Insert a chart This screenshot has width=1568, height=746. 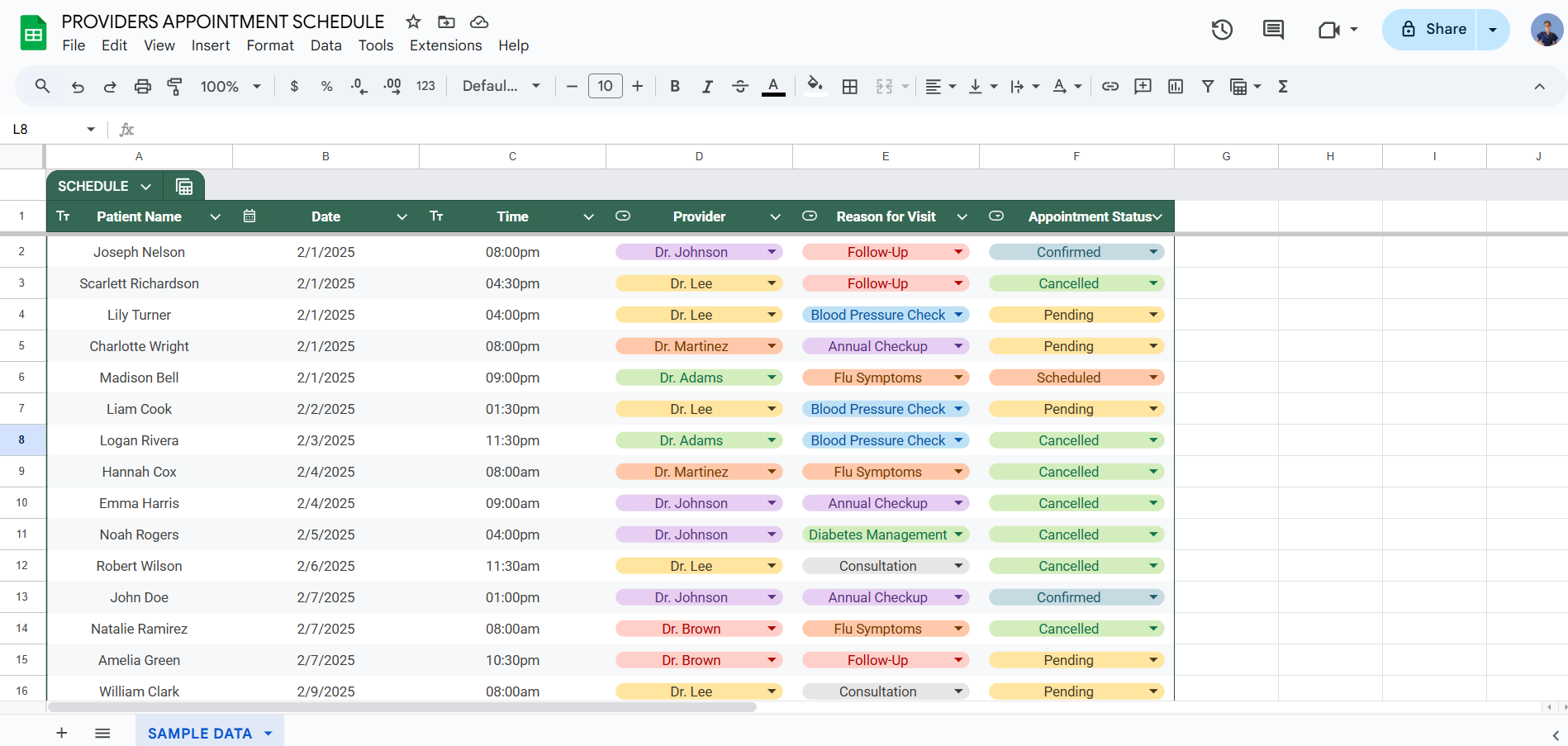click(x=1176, y=86)
